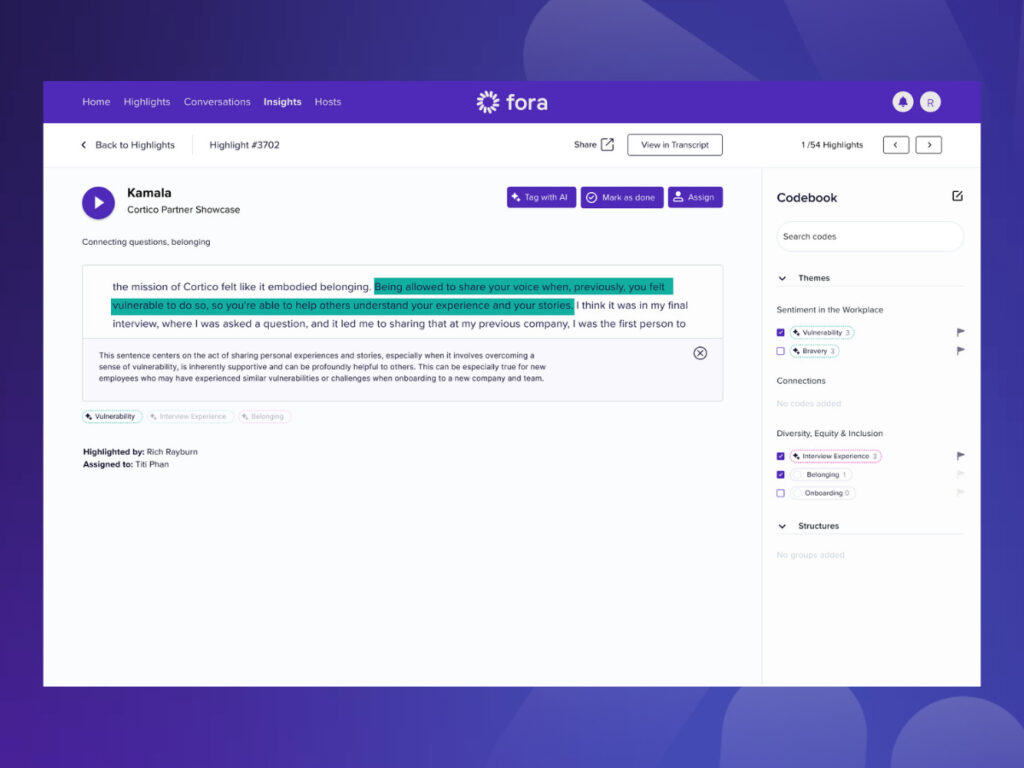Collapse the Structures section
This screenshot has width=1024, height=768.
[782, 526]
